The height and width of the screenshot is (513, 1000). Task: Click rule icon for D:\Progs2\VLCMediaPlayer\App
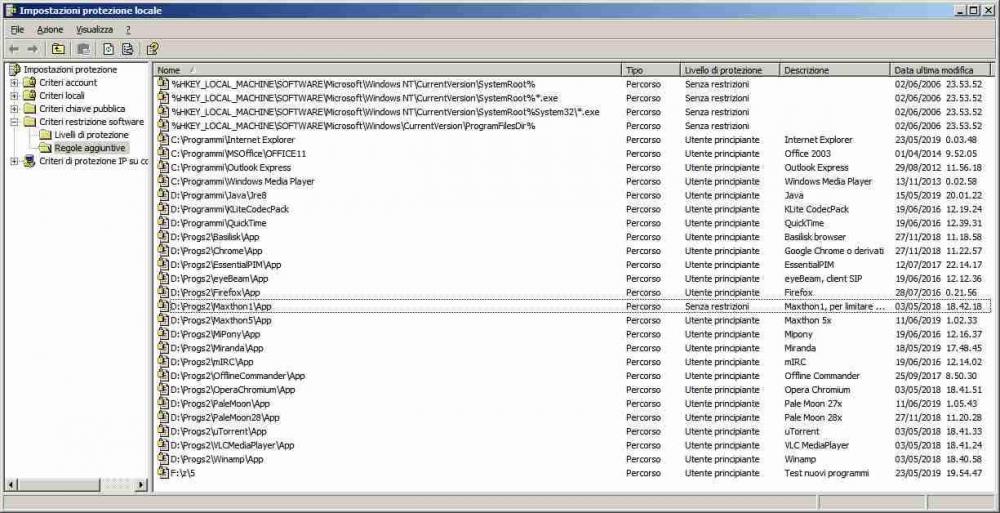point(163,445)
